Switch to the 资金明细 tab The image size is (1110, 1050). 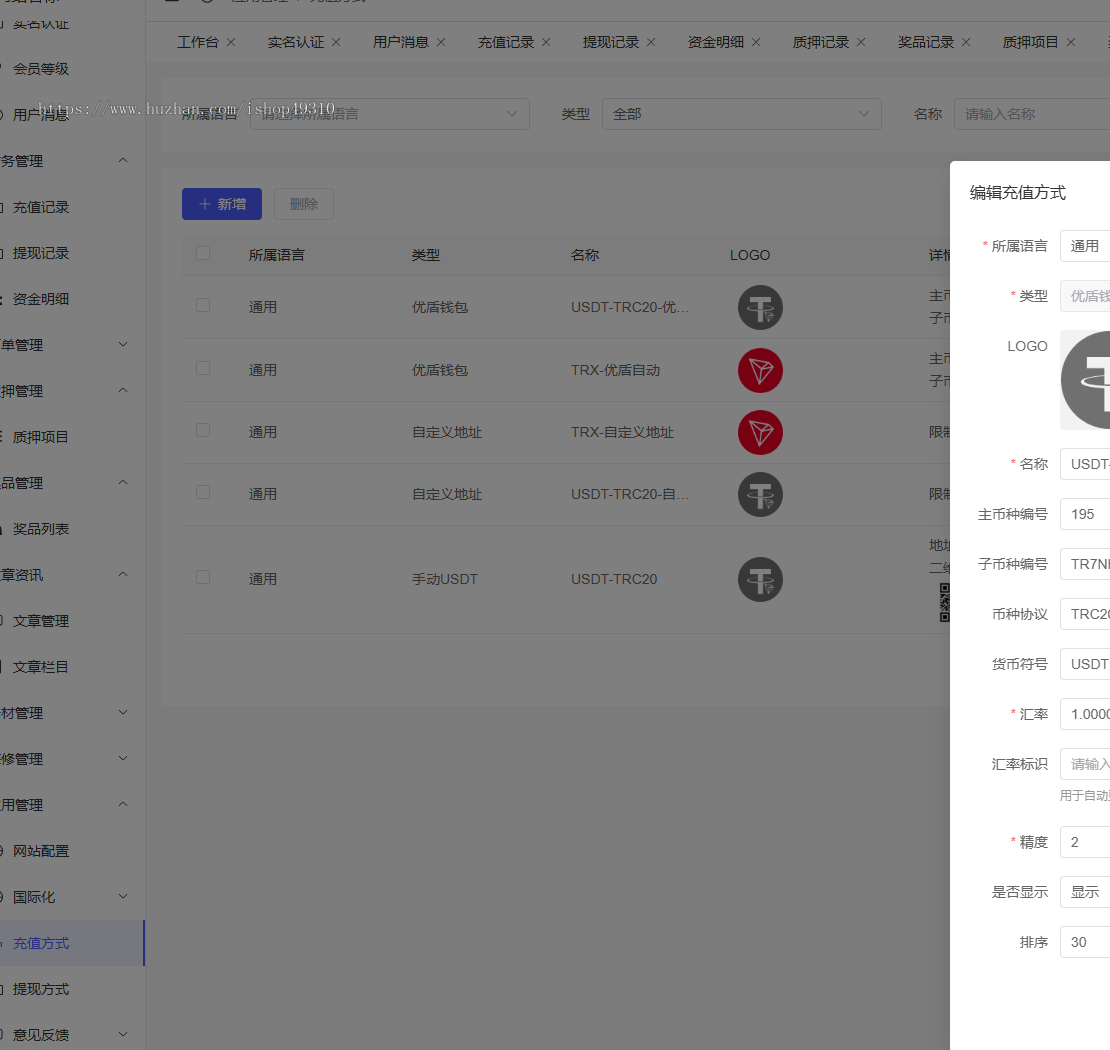click(x=716, y=42)
